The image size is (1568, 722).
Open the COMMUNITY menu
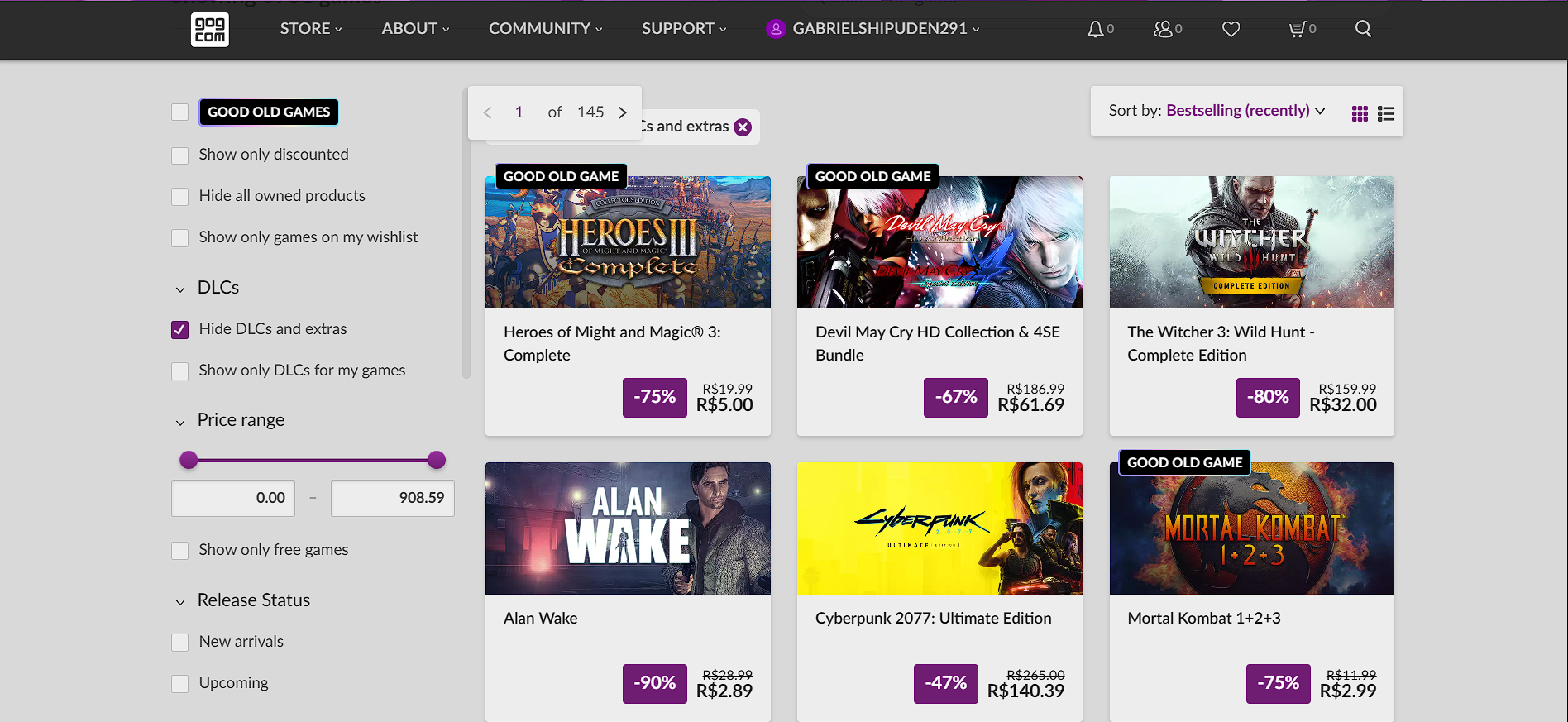[545, 29]
